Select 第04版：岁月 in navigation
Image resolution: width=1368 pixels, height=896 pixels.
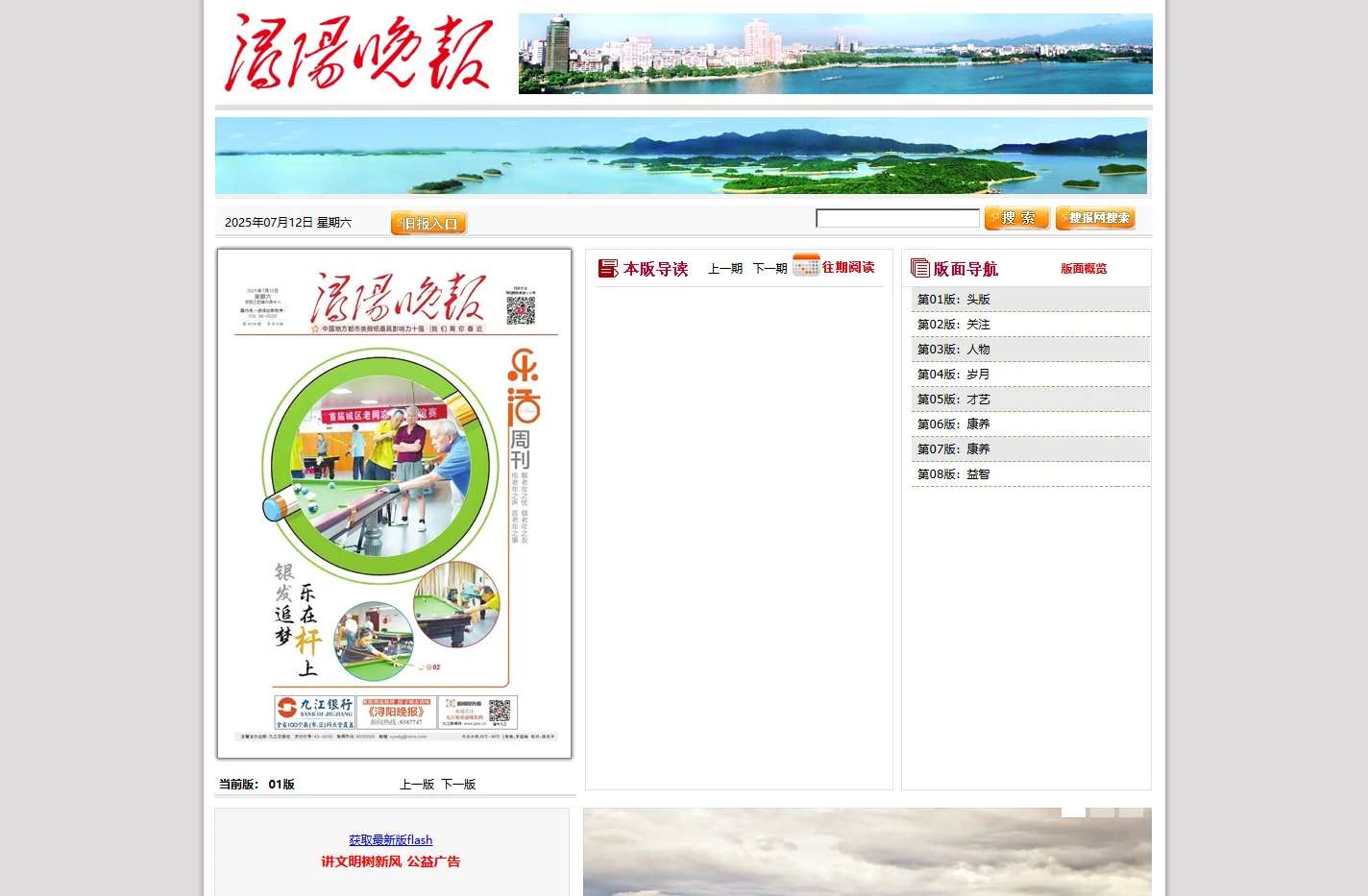pyautogui.click(x=1031, y=375)
